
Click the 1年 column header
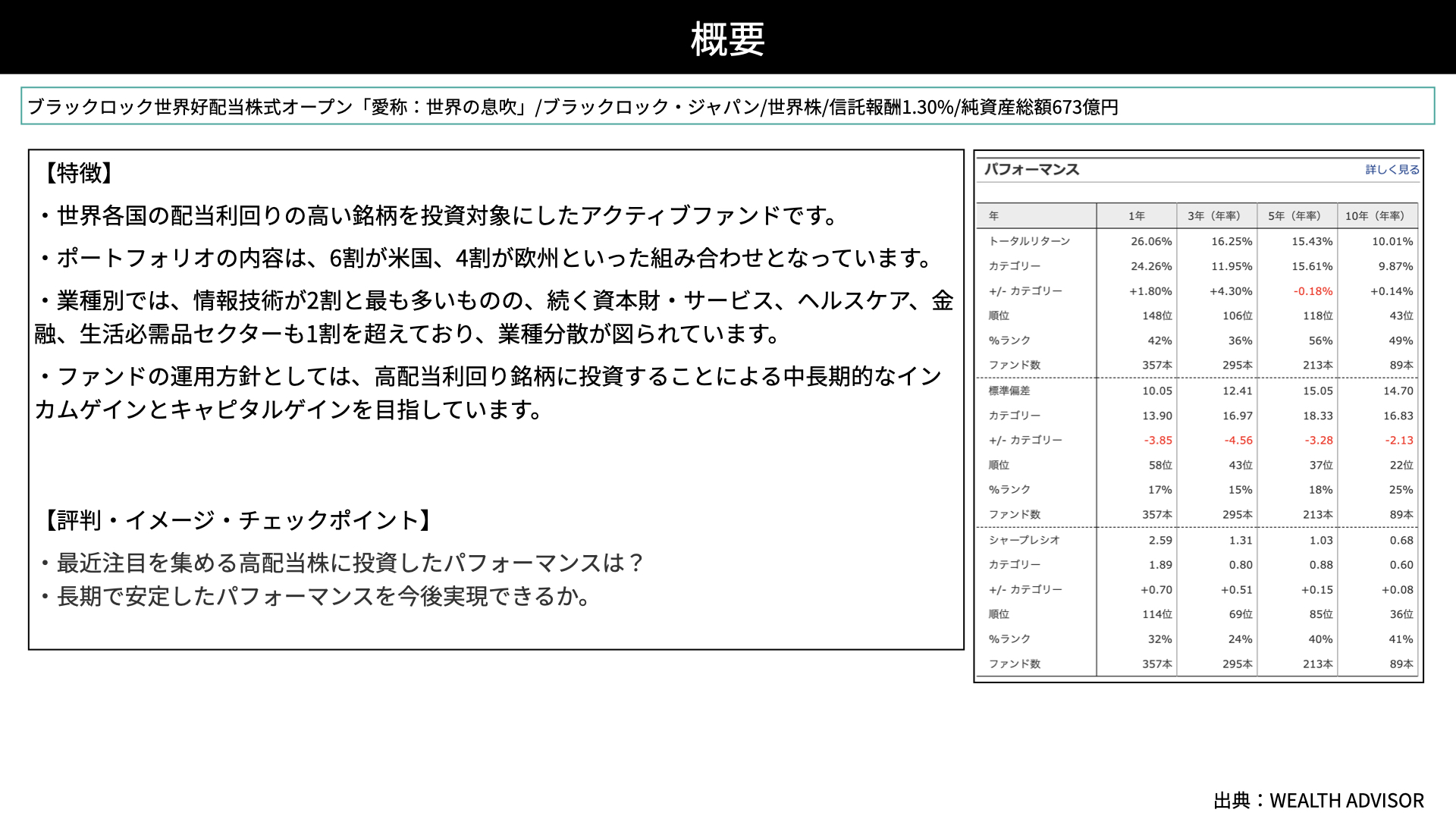pyautogui.click(x=1136, y=216)
